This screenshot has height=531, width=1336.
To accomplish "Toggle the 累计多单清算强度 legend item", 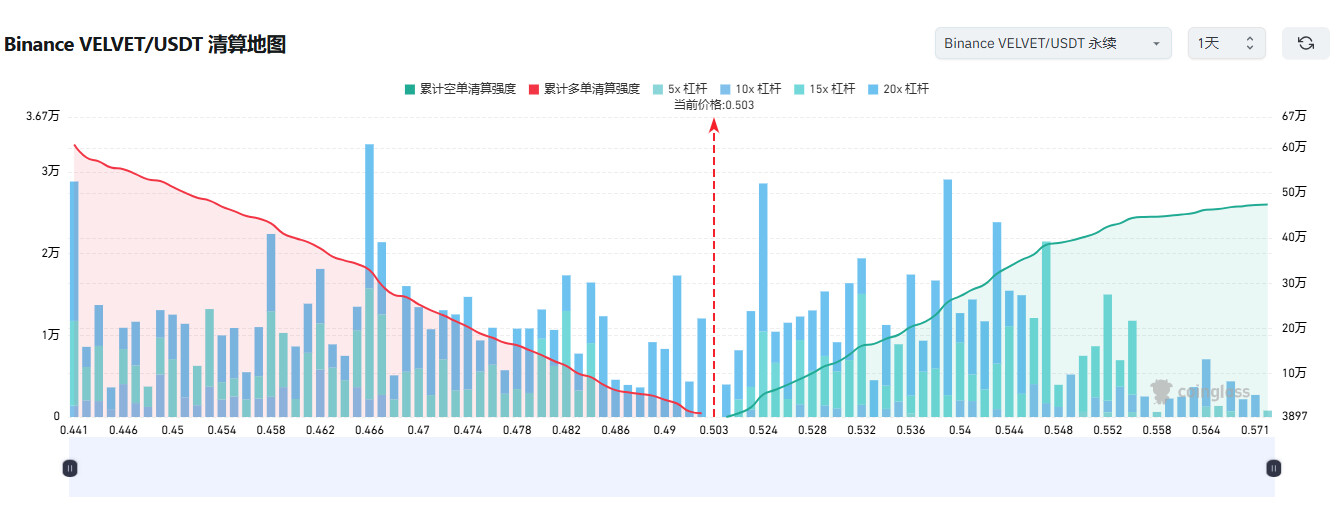I will point(583,89).
